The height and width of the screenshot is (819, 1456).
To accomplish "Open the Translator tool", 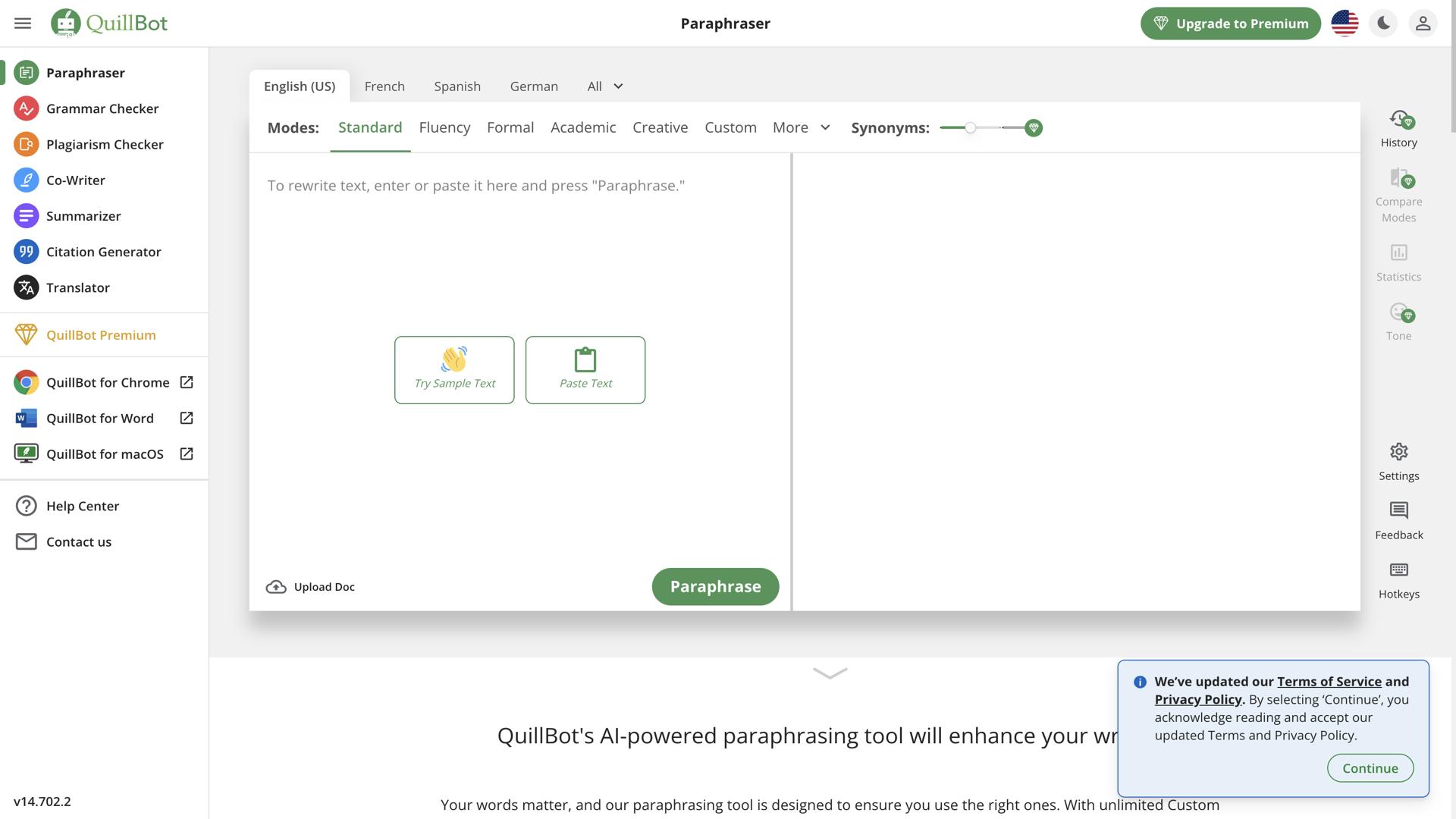I will [x=78, y=287].
